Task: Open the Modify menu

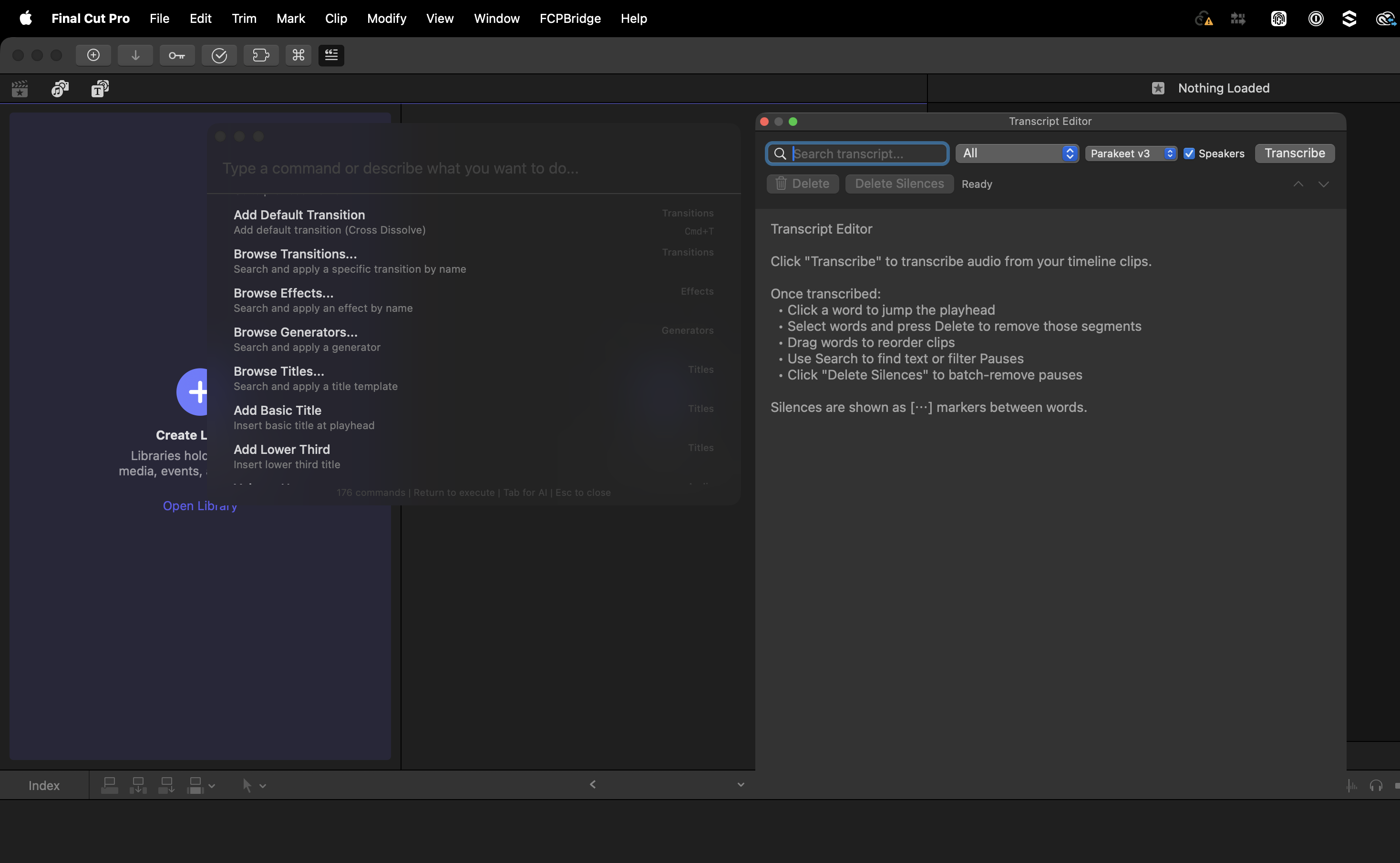Action: [x=386, y=18]
